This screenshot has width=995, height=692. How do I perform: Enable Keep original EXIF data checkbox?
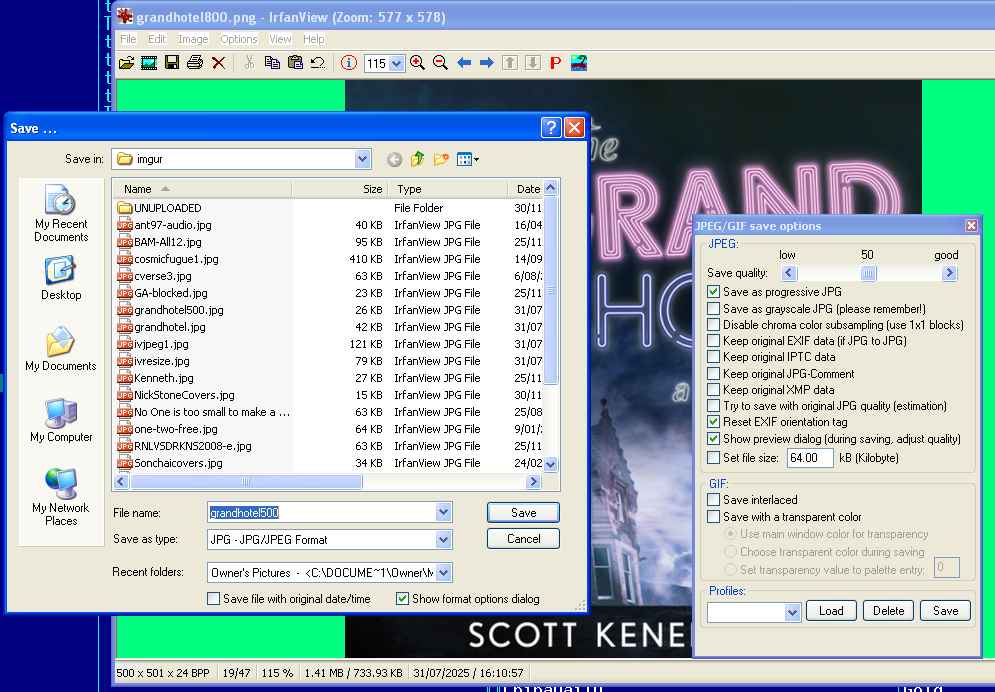[x=713, y=341]
